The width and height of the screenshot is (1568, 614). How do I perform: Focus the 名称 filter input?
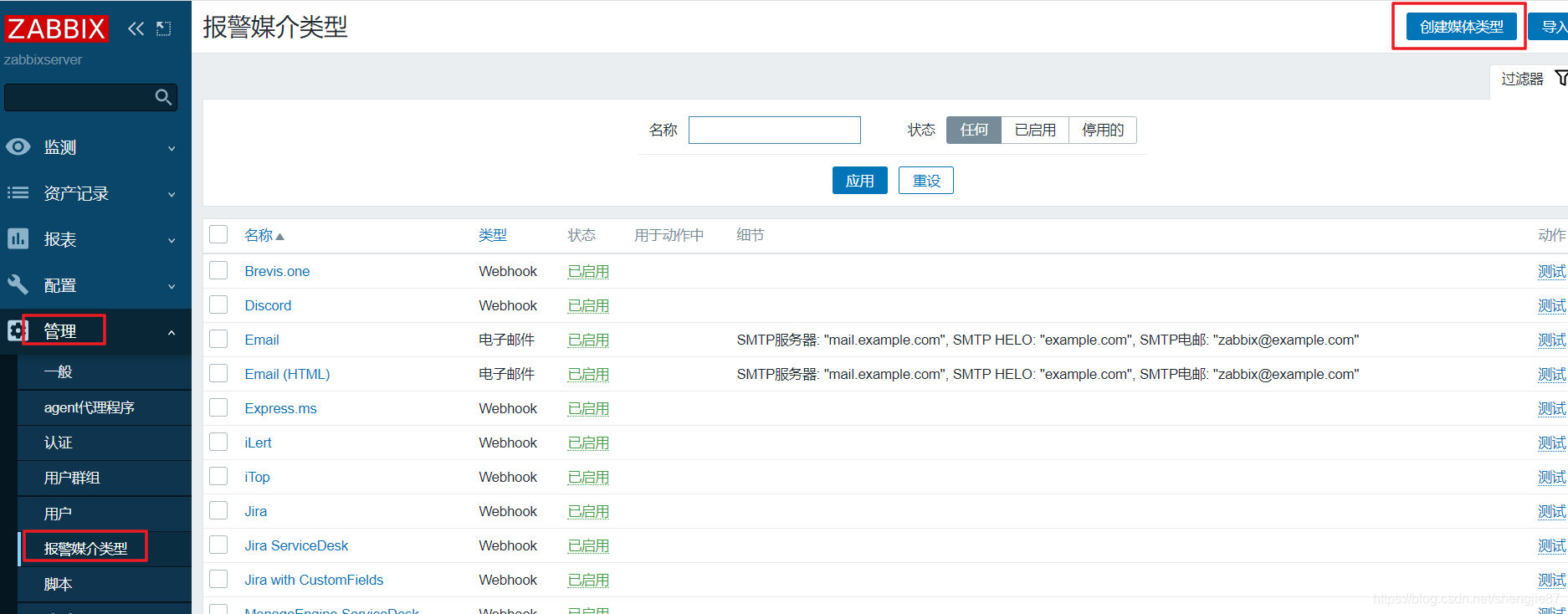(x=774, y=130)
